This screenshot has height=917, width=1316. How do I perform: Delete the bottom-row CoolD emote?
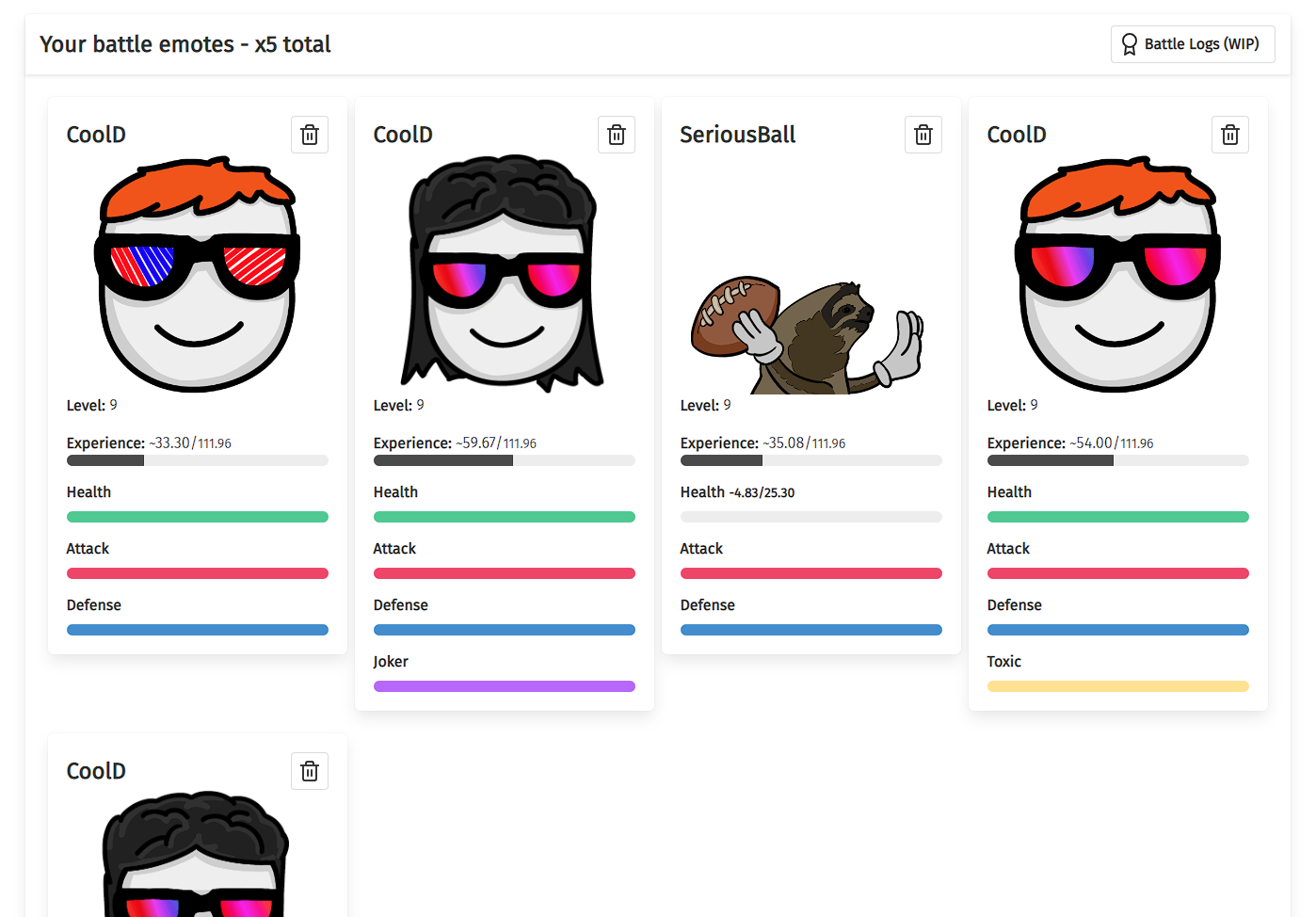point(310,771)
